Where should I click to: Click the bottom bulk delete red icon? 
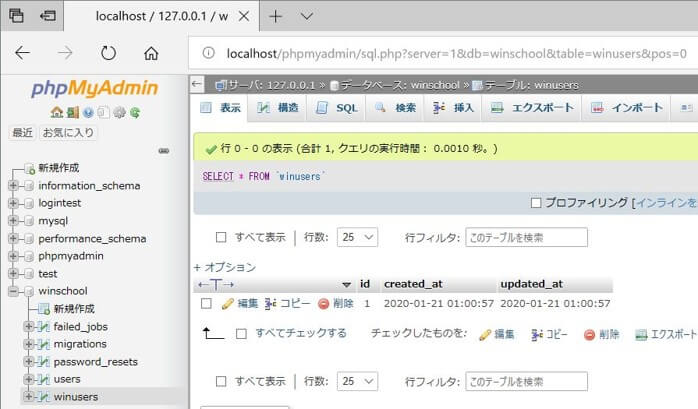click(x=589, y=335)
